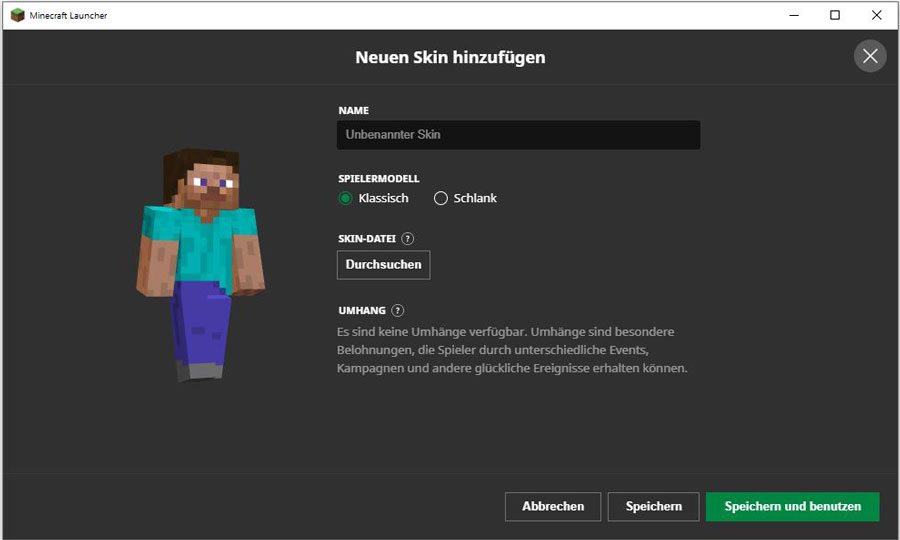Maximize the Minecraft Launcher window
The width and height of the screenshot is (900, 540).
835,15
